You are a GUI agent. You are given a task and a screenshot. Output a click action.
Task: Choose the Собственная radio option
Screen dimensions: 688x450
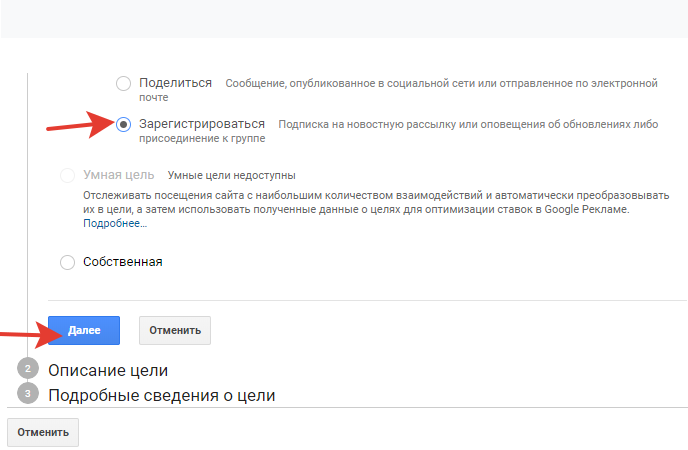point(68,262)
